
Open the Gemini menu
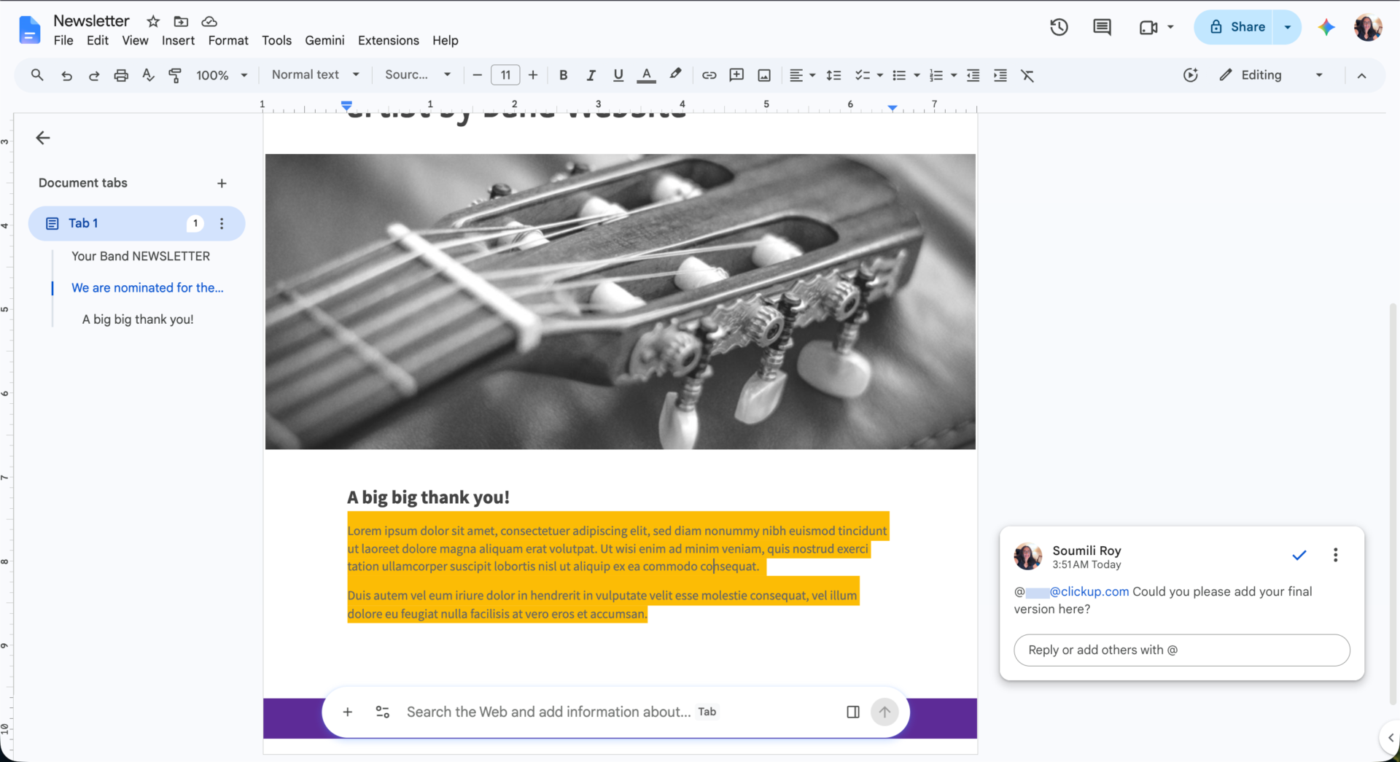point(325,41)
